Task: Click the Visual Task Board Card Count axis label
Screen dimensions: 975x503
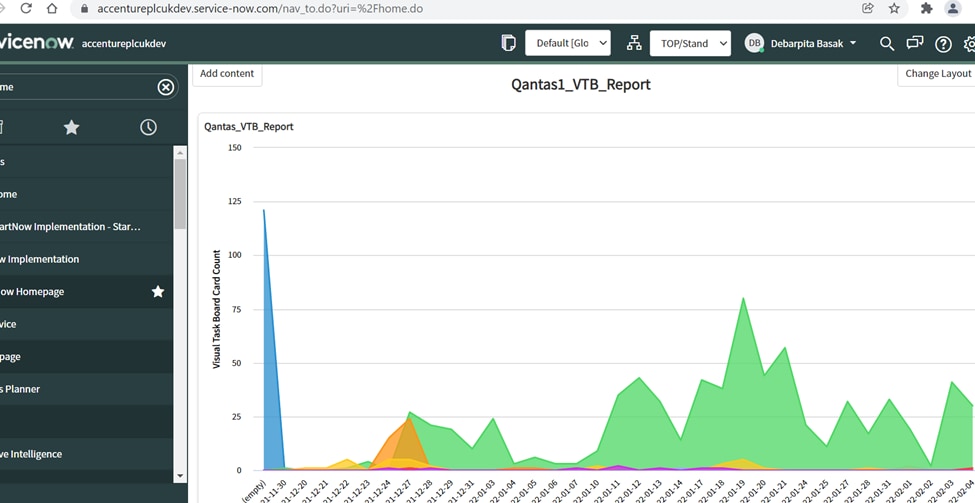Action: [x=217, y=309]
